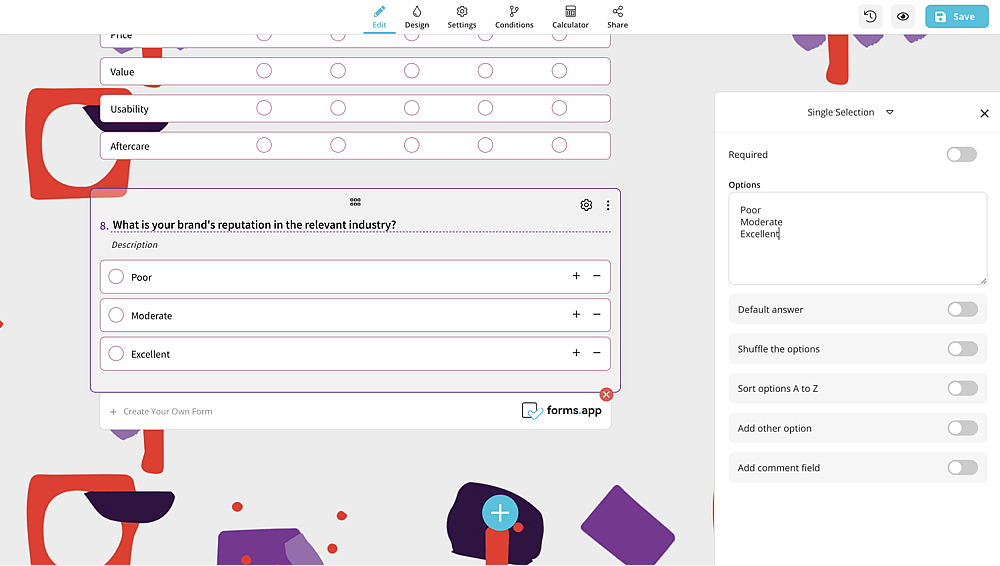Screen dimensions: 1000x566
Task: Add an option after Moderate with plus
Action: [x=576, y=314]
